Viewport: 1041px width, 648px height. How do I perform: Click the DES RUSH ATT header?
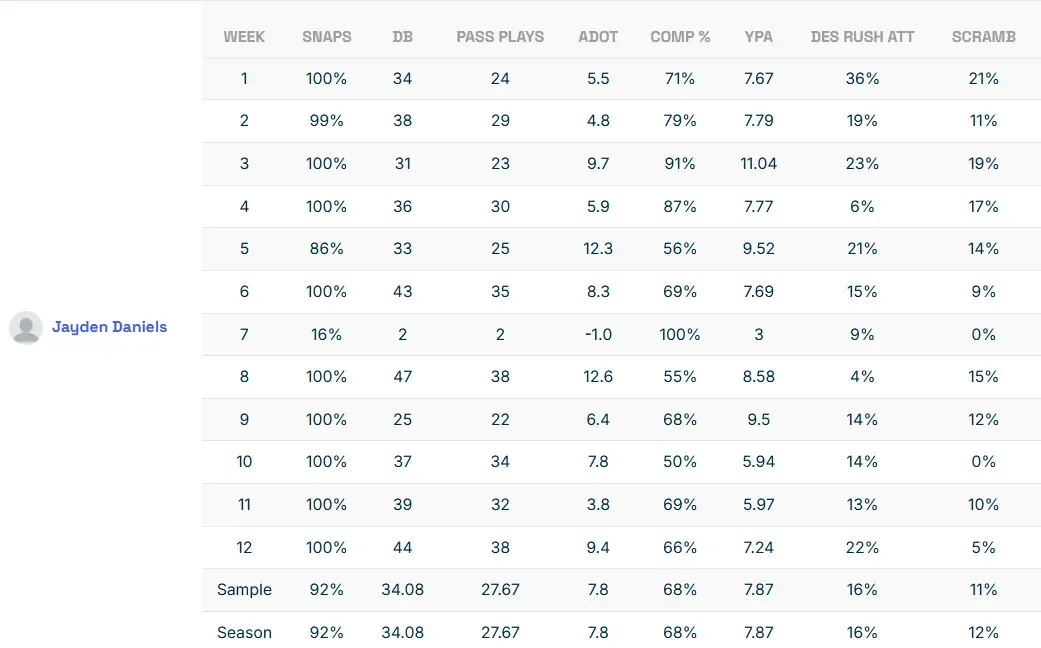(862, 37)
